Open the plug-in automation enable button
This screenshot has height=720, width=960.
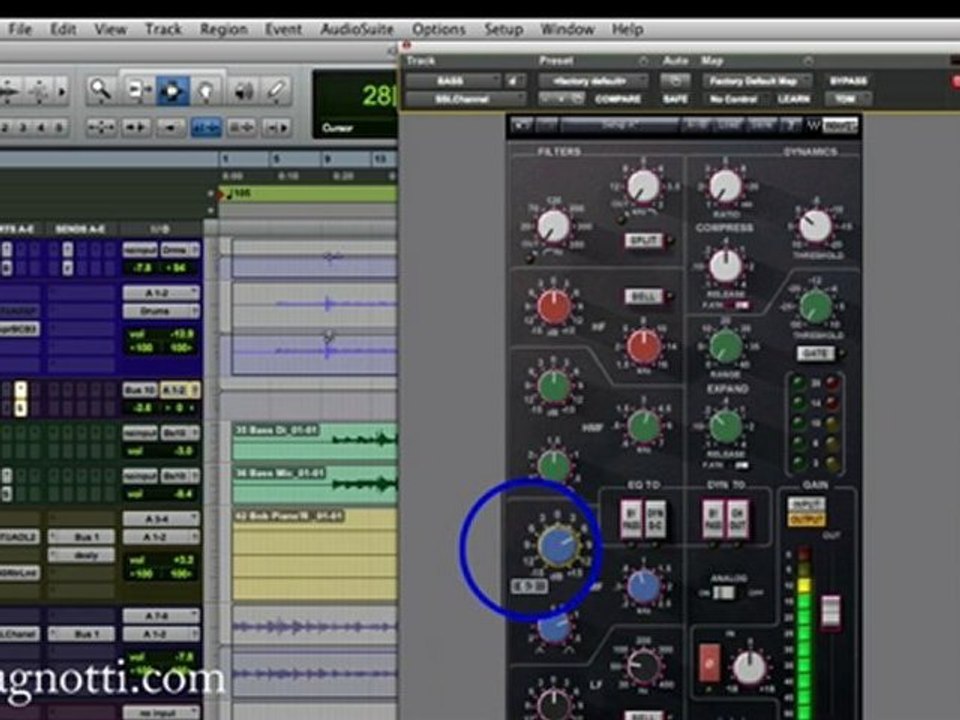pyautogui.click(x=675, y=81)
